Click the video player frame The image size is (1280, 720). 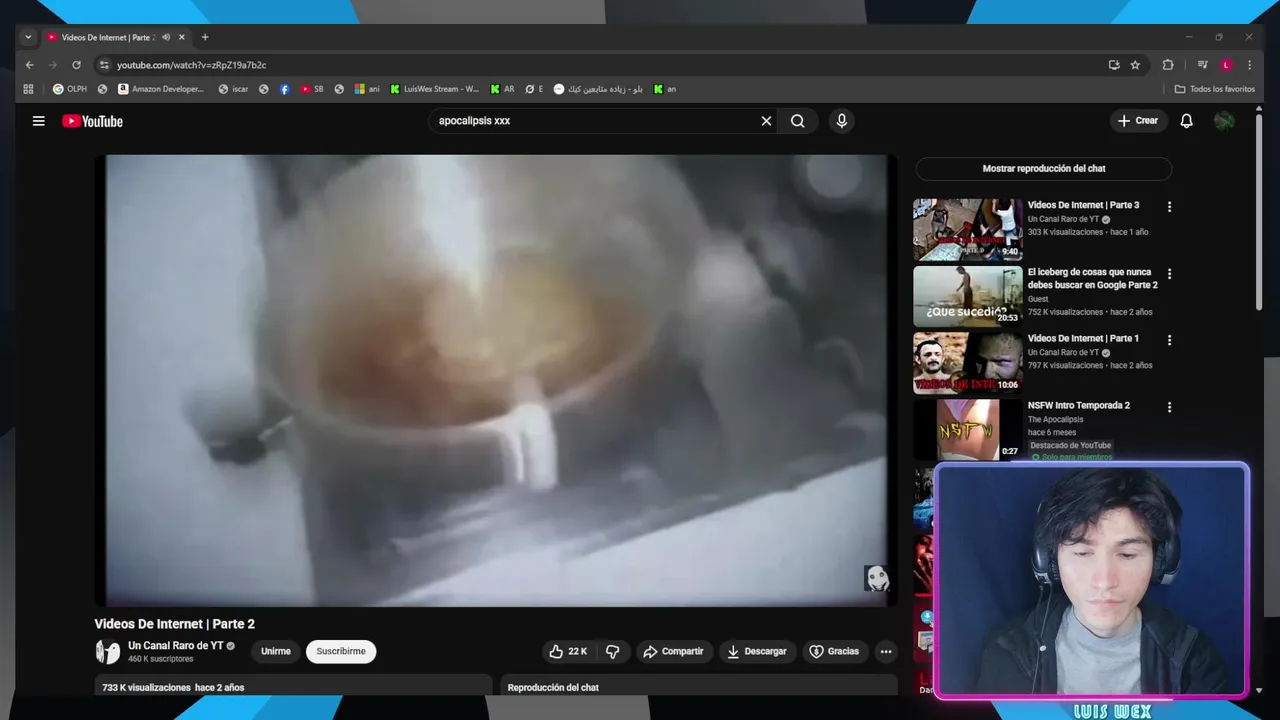tap(495, 380)
